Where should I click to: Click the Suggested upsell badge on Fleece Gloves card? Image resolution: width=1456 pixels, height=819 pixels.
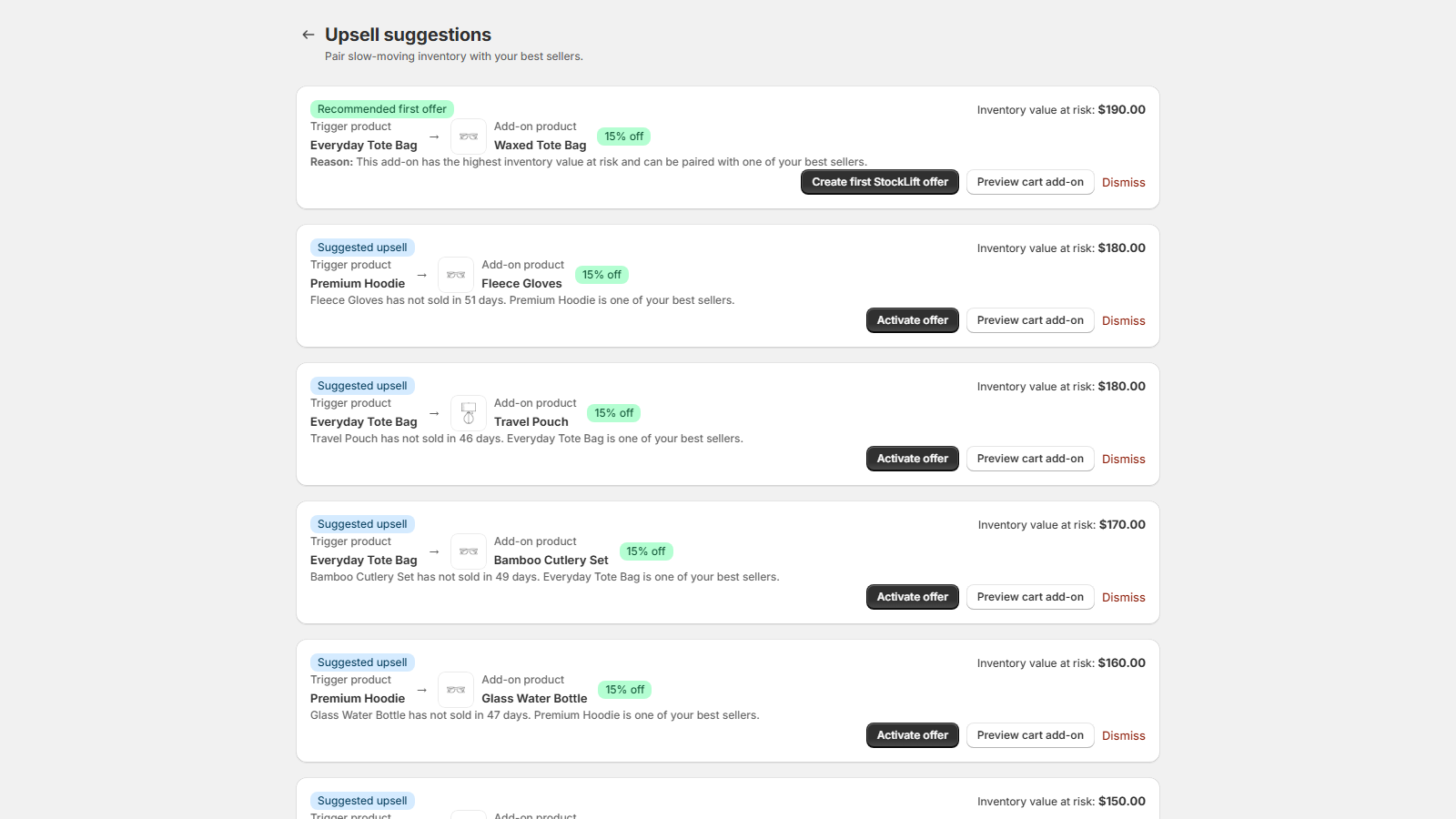pos(362,248)
